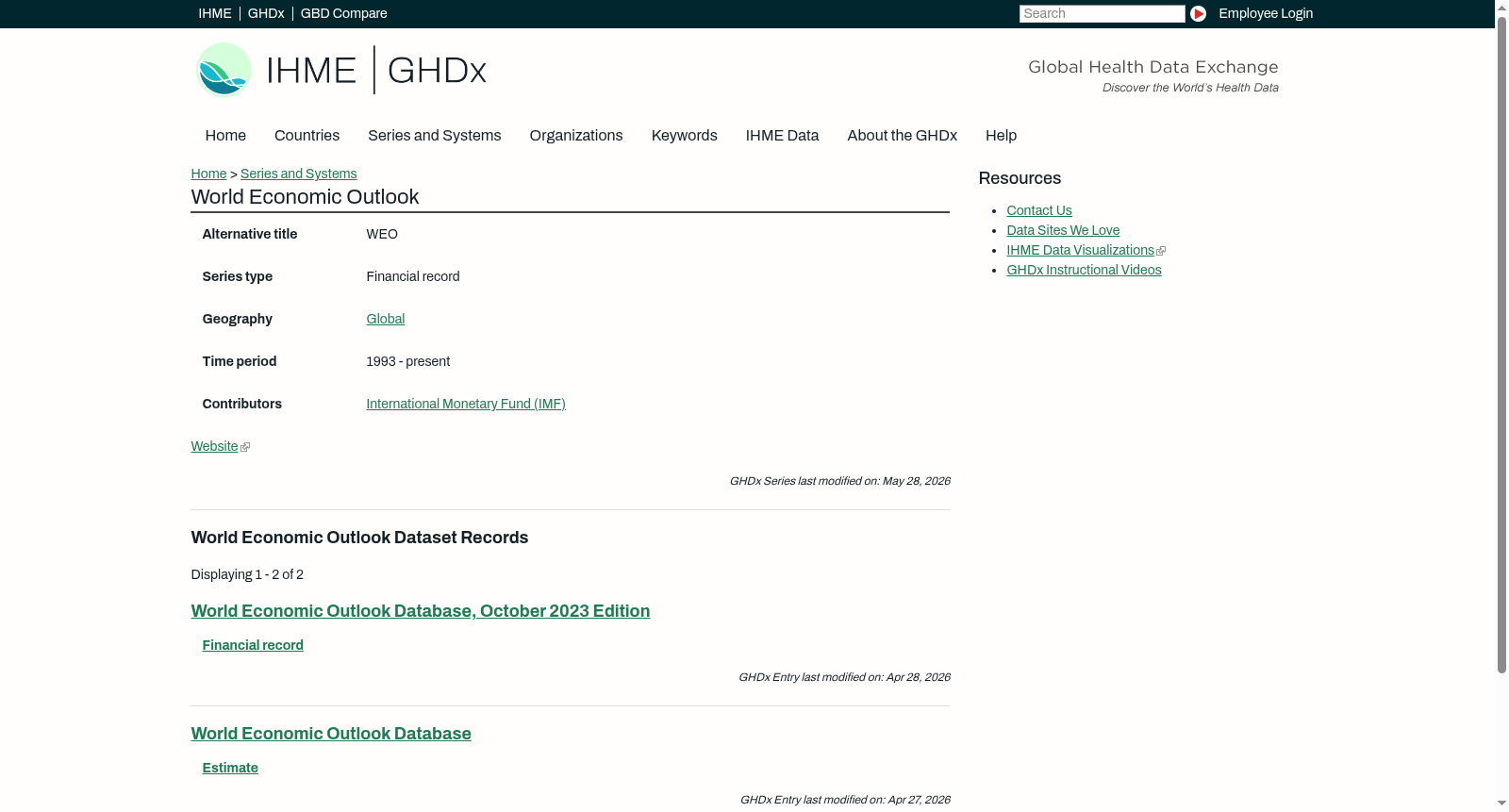
Task: Click the 'WEO' alternative title value
Action: tap(382, 234)
